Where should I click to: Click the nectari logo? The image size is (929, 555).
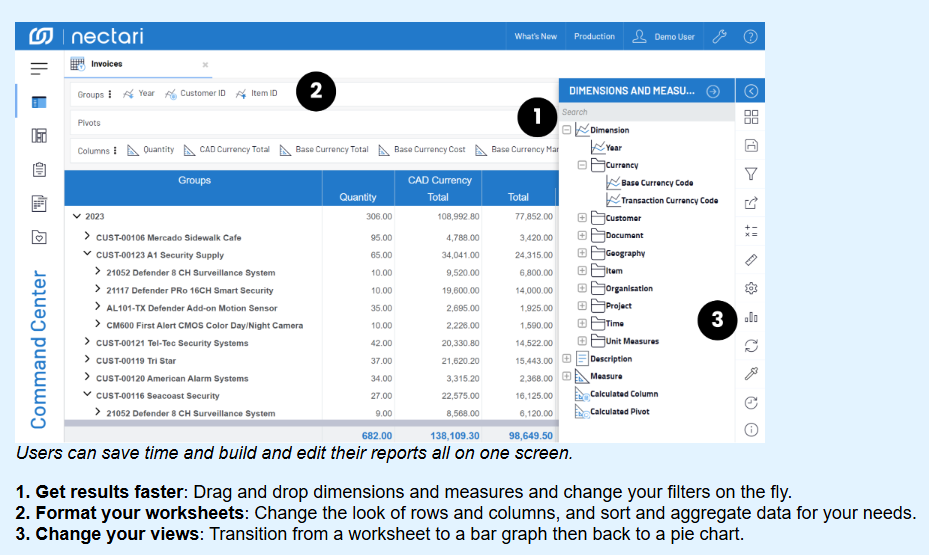click(87, 36)
